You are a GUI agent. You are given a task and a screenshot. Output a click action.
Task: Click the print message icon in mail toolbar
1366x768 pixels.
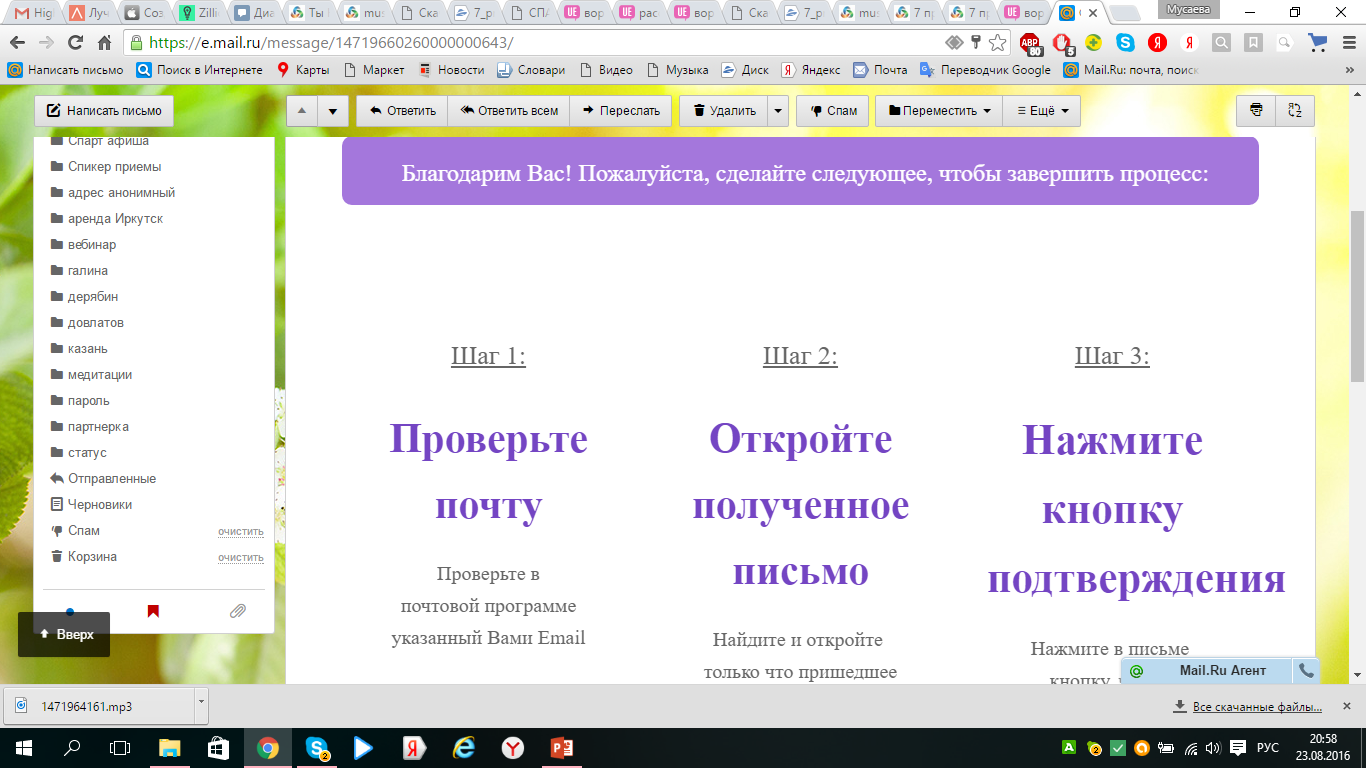point(1256,111)
